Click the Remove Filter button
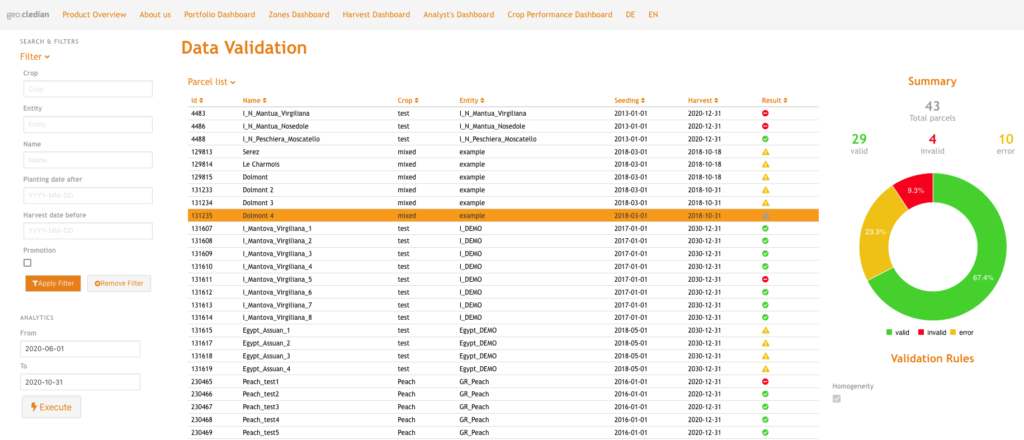The height and width of the screenshot is (440, 1024). point(119,283)
